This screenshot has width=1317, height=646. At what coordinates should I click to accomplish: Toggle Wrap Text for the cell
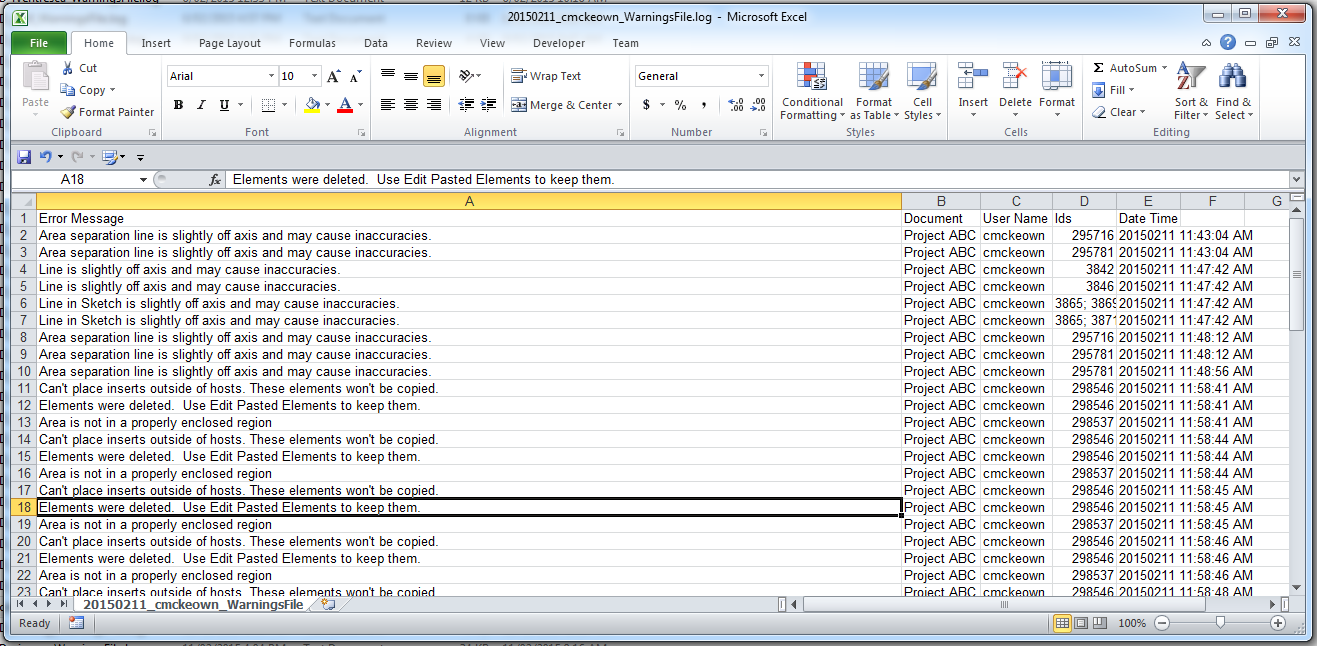pos(546,76)
